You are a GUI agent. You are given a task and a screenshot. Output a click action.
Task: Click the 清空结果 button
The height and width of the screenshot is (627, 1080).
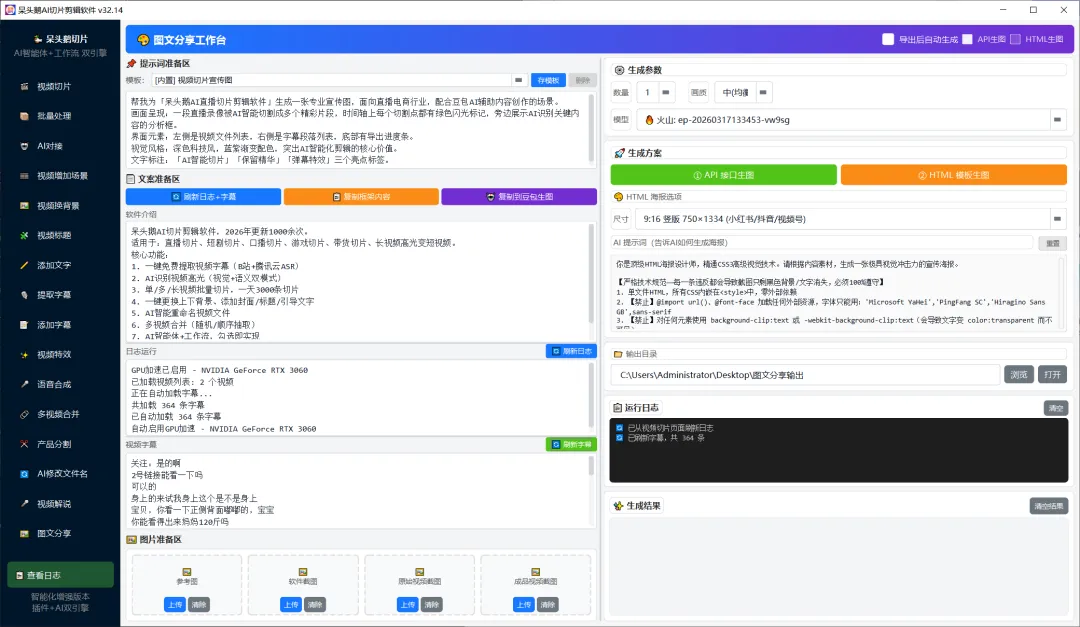pyautogui.click(x=1049, y=506)
